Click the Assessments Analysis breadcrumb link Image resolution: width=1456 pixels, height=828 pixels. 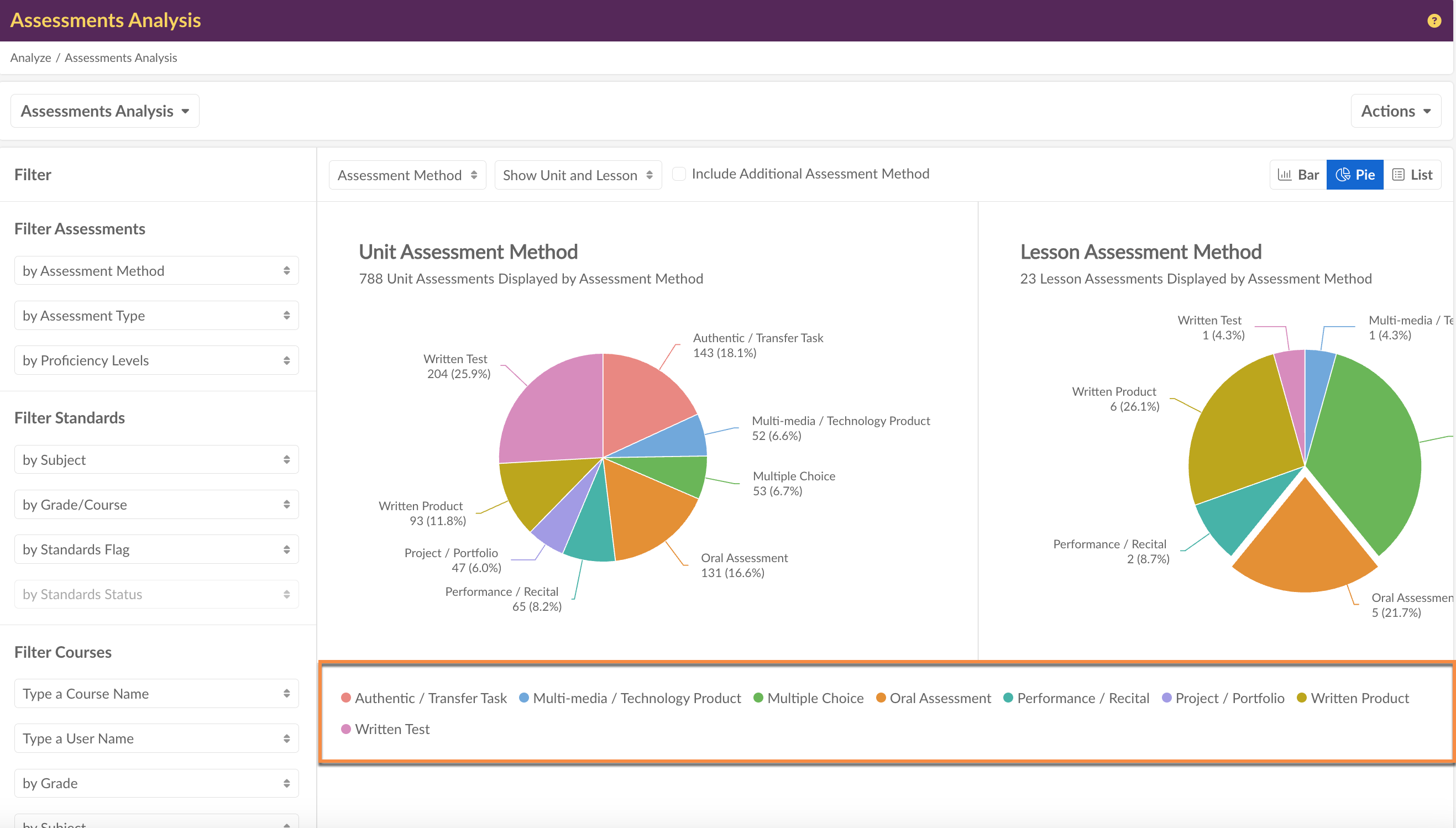coord(121,57)
